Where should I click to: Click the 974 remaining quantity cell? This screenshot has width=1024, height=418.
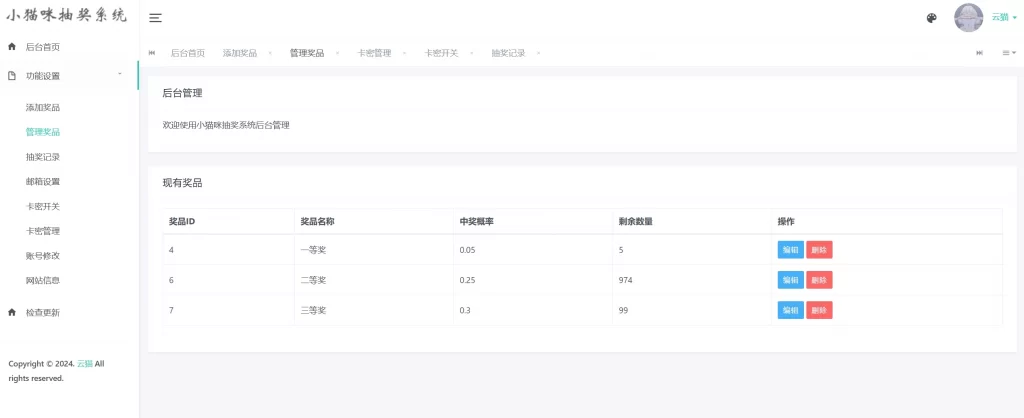coord(692,280)
